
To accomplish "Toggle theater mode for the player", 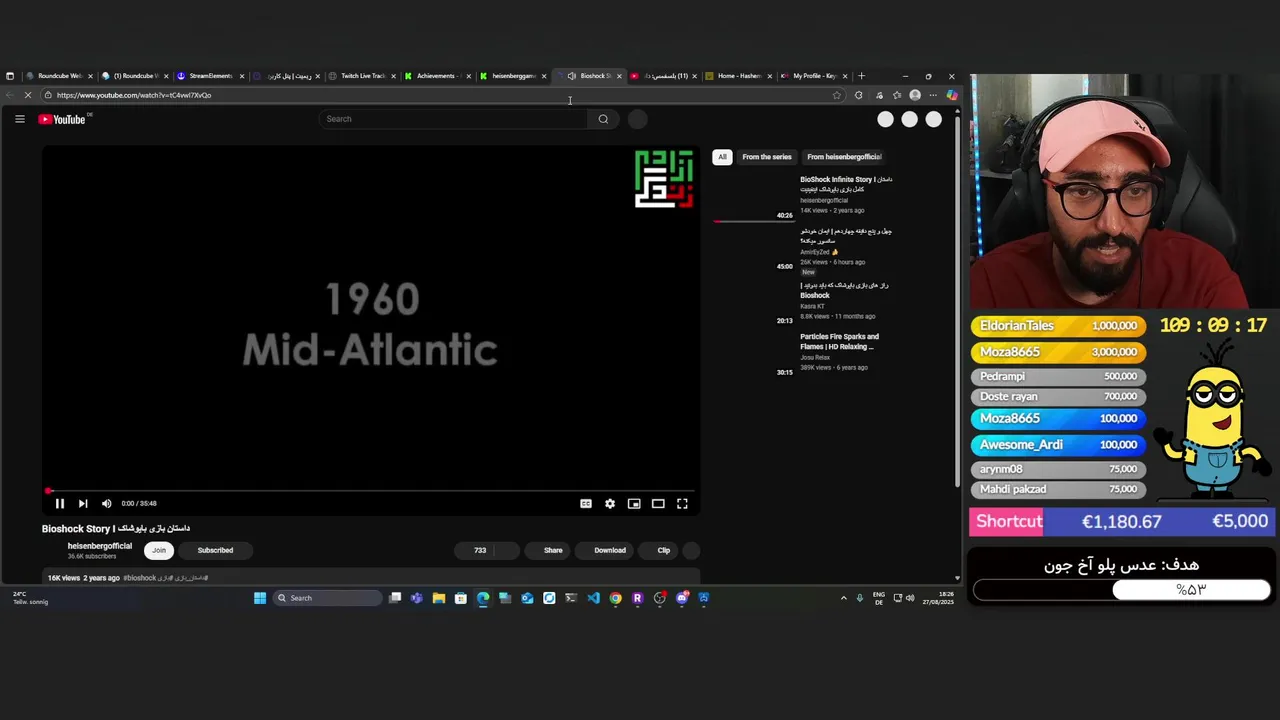I will (658, 504).
